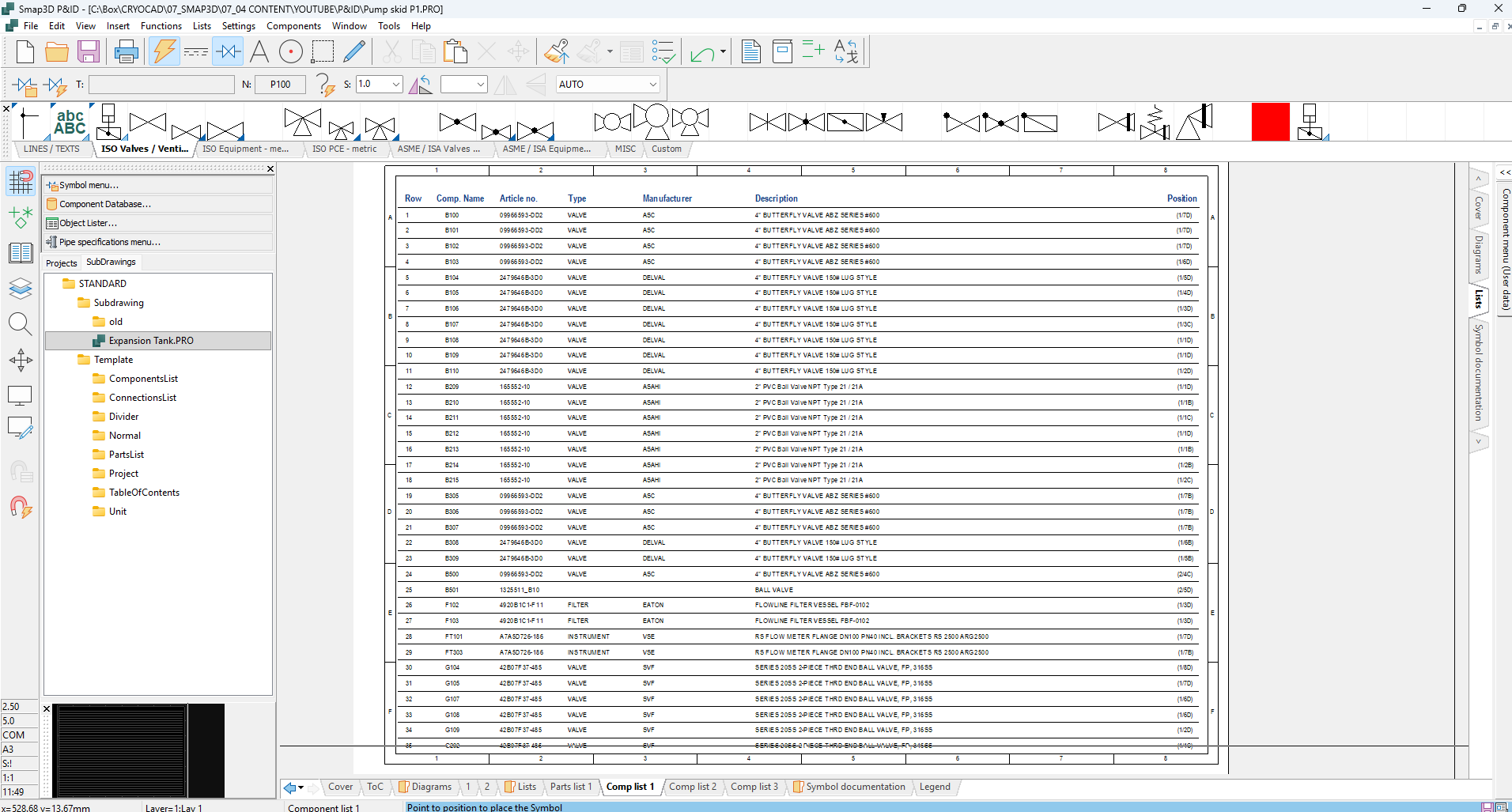
Task: Switch to the MISC symbol tab
Action: (x=626, y=149)
